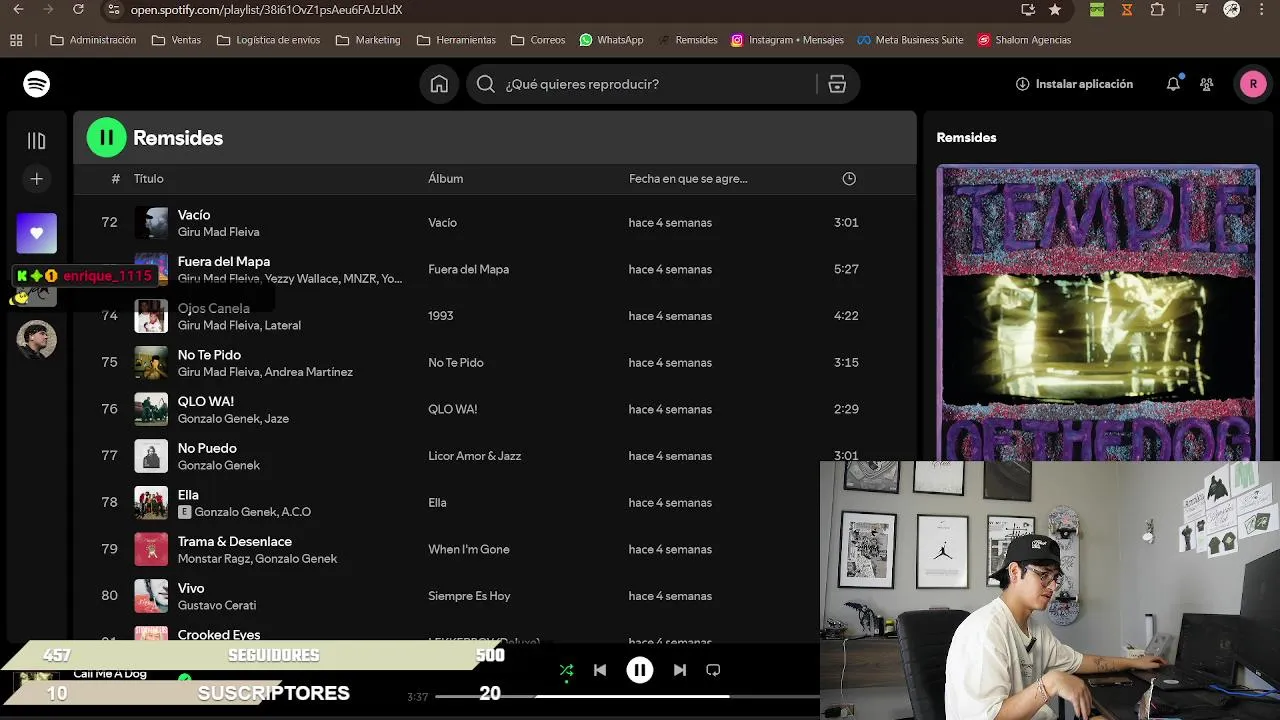1280x720 pixels.
Task: Click the Vivo cover thumbnail
Action: pyautogui.click(x=151, y=596)
